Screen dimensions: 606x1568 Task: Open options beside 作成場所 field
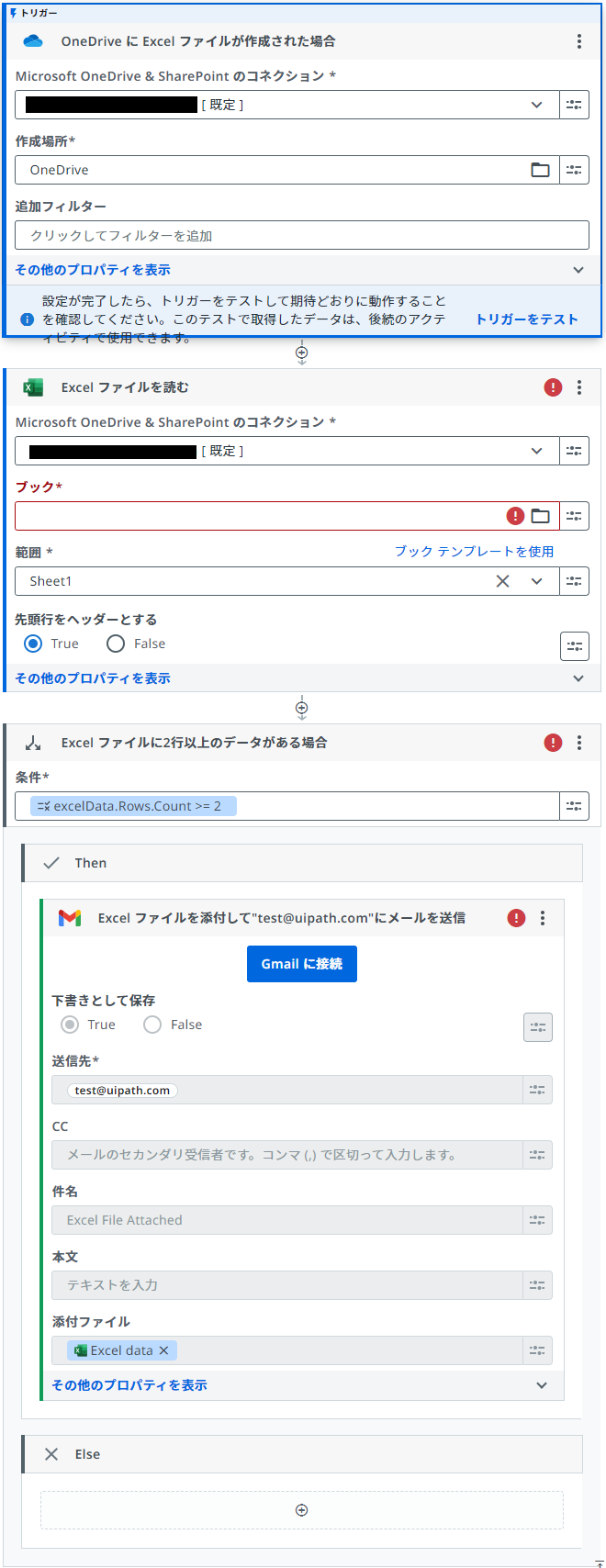click(x=575, y=170)
